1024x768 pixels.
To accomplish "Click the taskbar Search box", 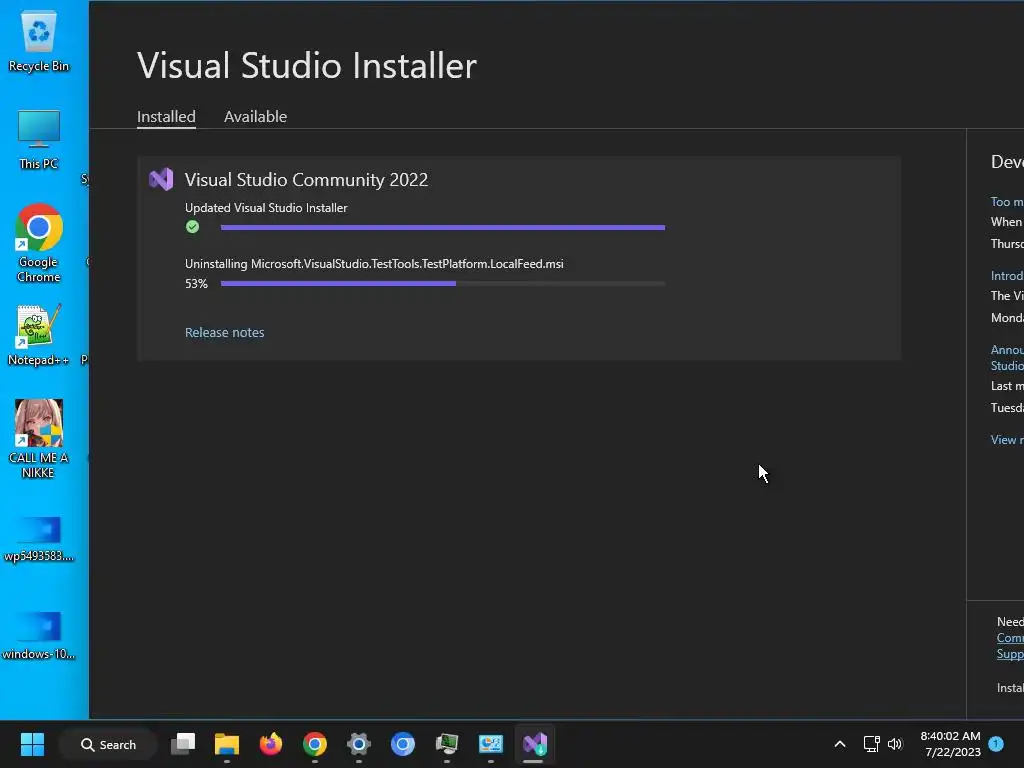I will tap(108, 744).
